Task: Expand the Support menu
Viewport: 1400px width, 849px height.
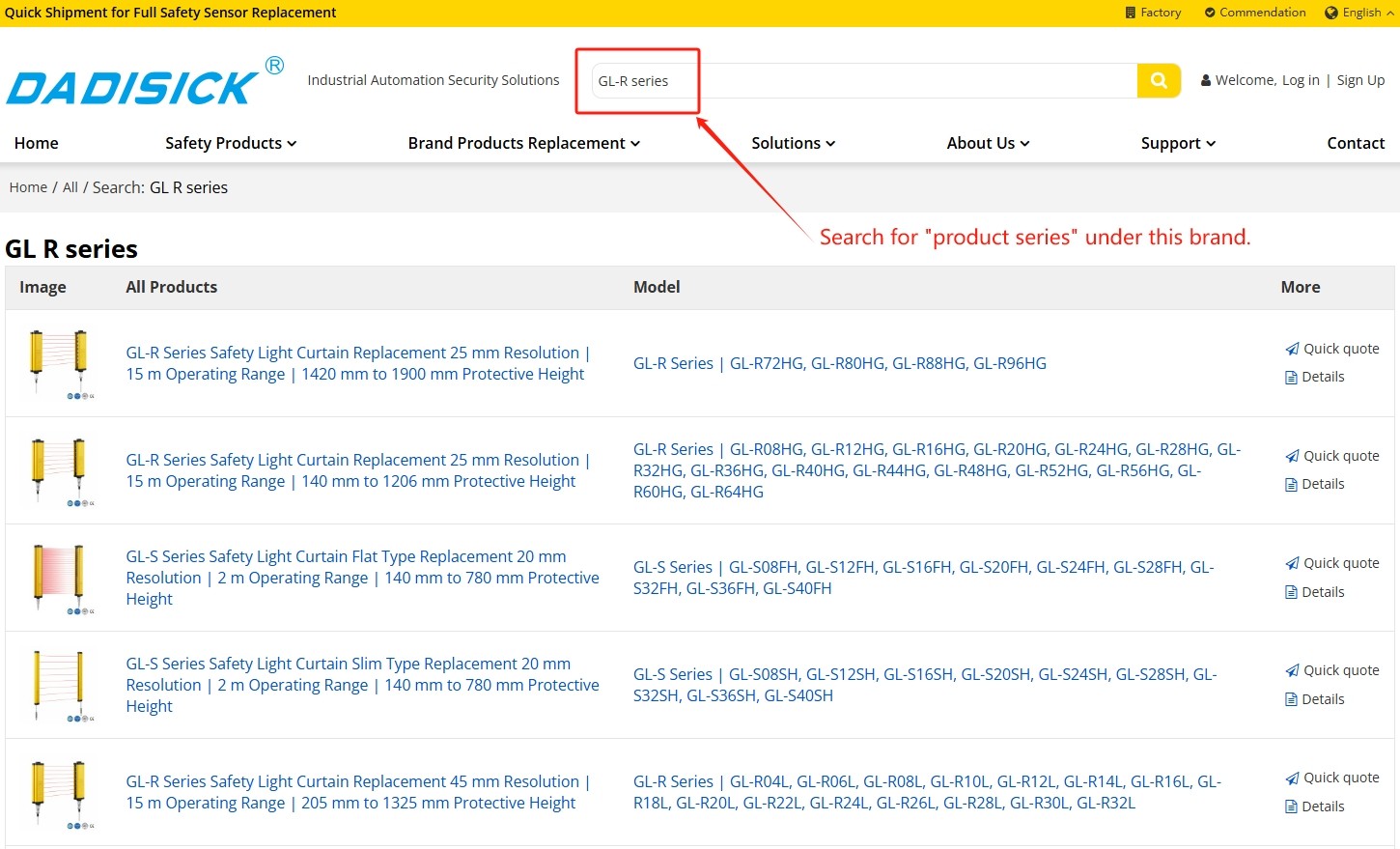Action: pos(1178,143)
